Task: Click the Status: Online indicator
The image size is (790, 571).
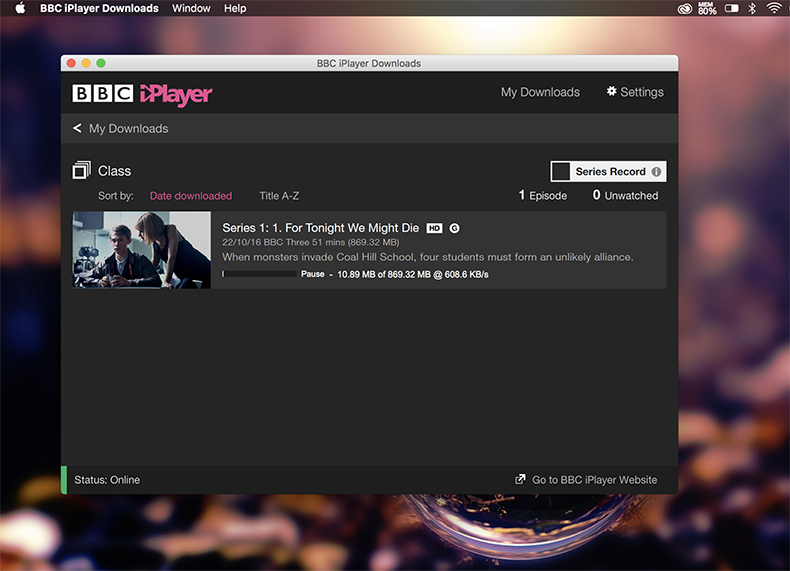Action: tap(107, 480)
